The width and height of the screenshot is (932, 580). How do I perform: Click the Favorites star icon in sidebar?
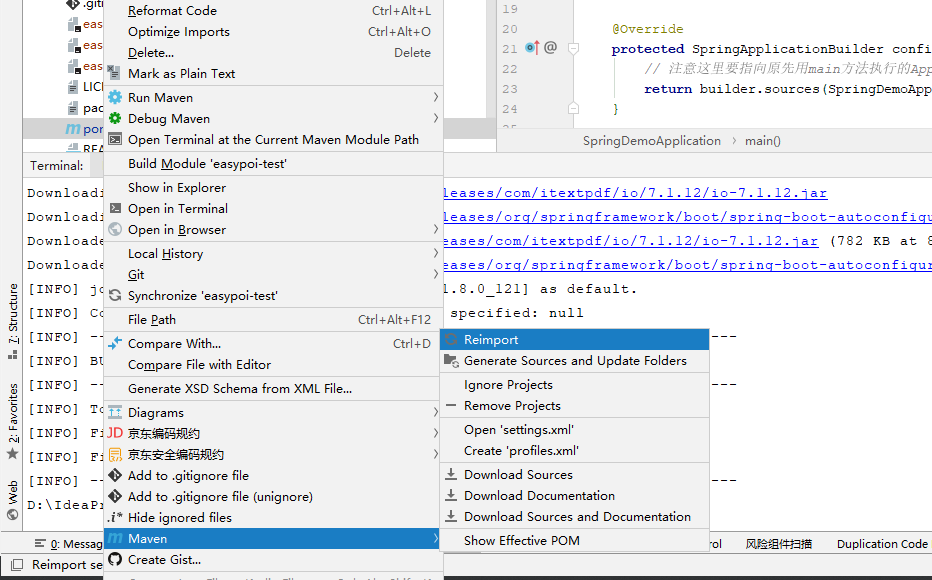click(10, 455)
